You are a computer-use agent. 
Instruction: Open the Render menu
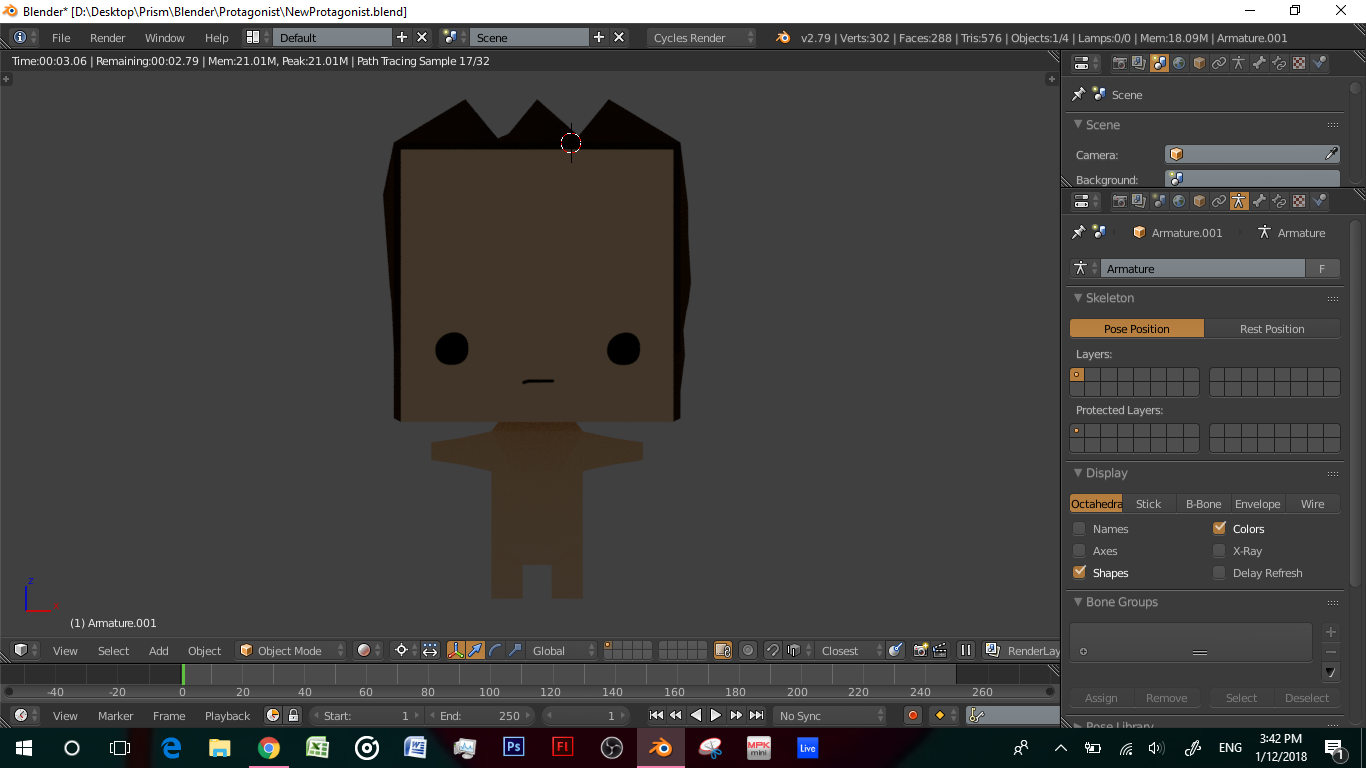click(108, 37)
